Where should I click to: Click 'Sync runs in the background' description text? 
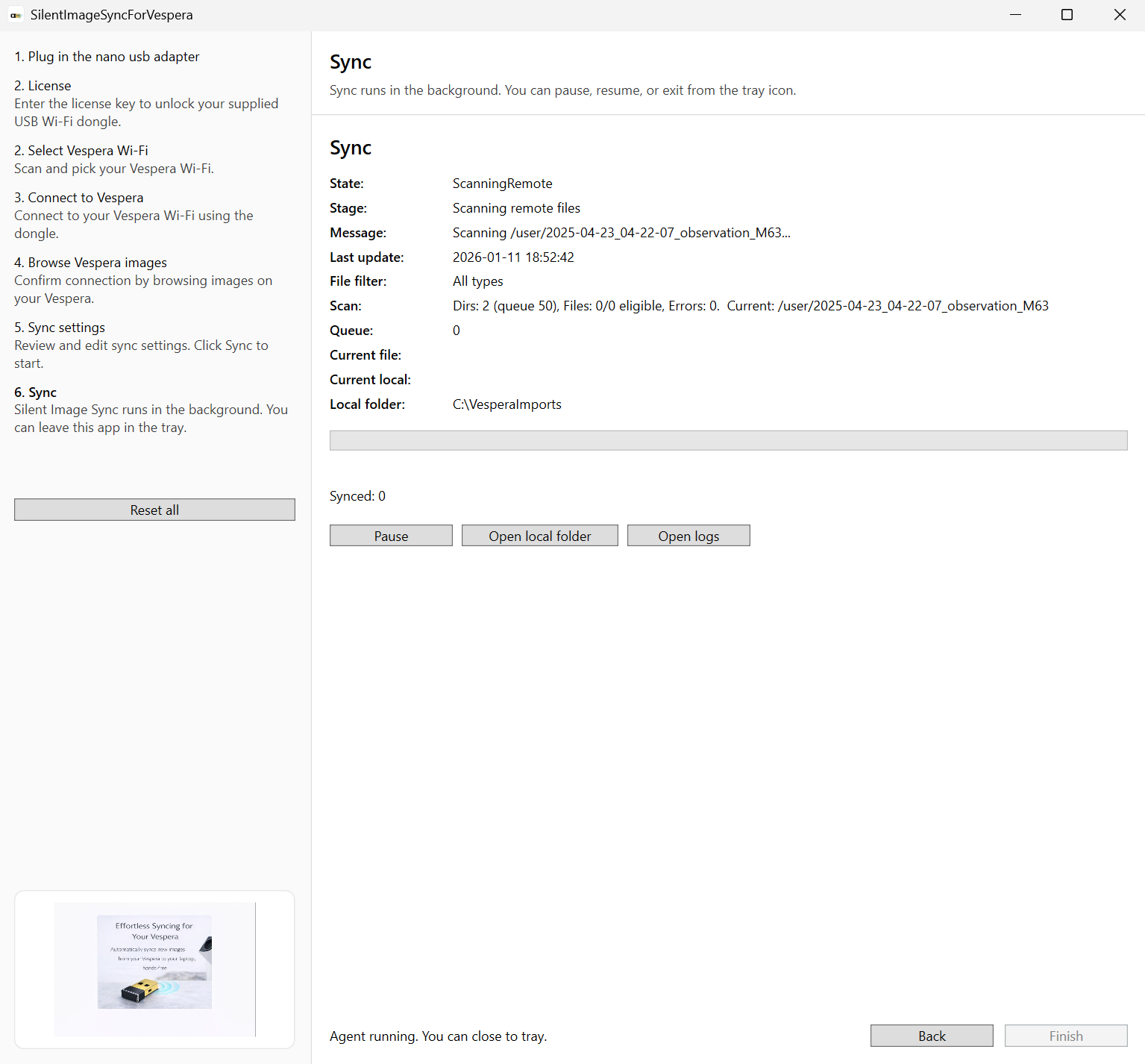coord(562,90)
